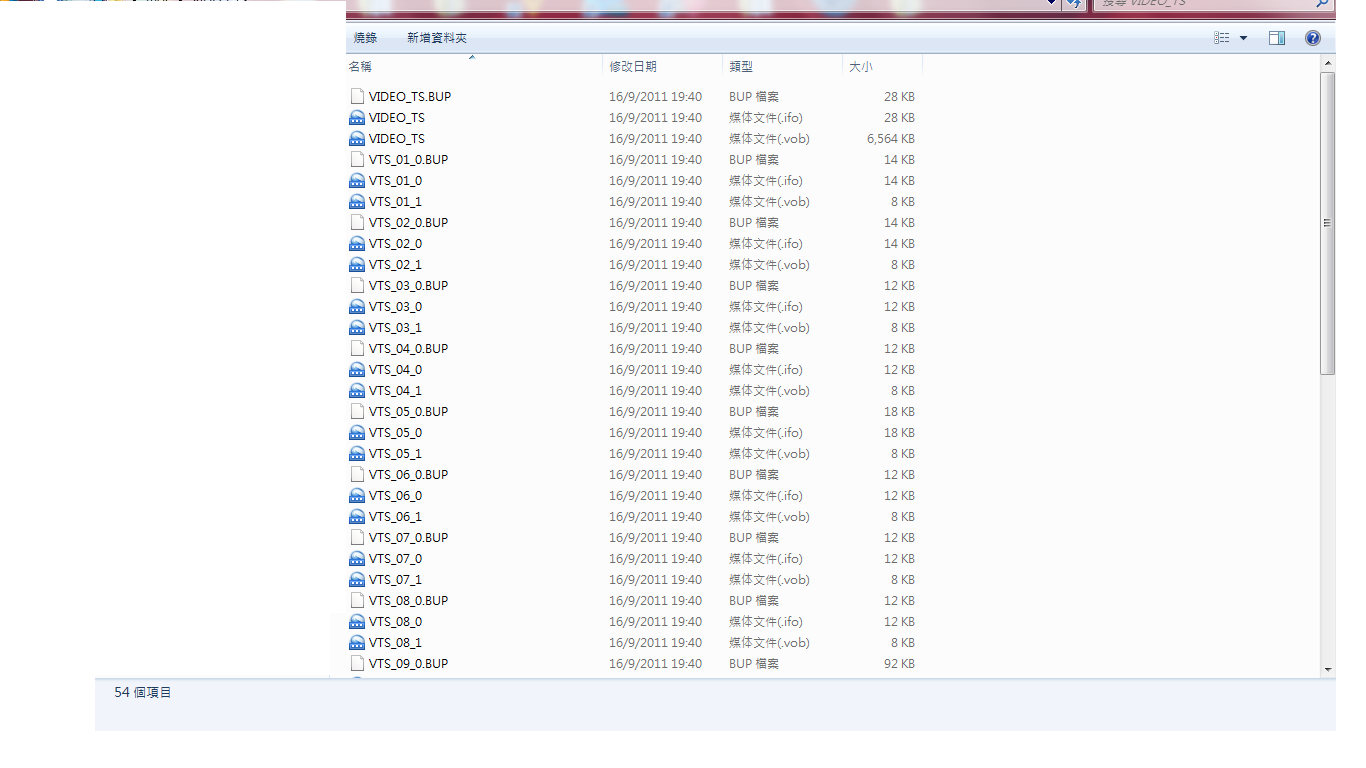Sort by the 類型 column header

(x=741, y=66)
